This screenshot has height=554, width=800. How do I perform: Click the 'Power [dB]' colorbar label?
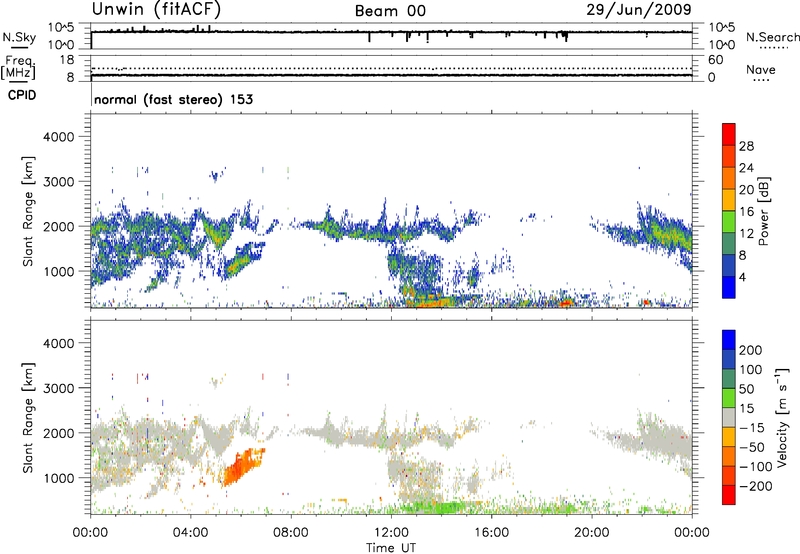[764, 211]
